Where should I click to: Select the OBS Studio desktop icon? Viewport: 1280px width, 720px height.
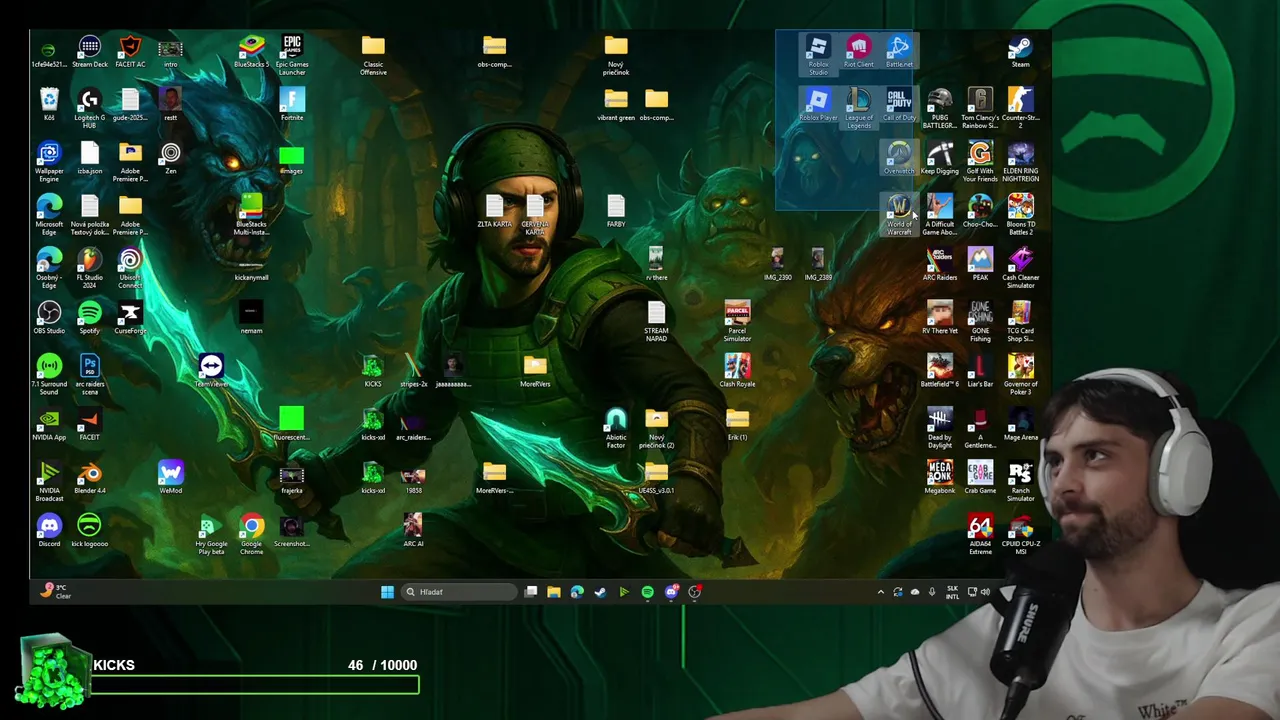pos(49,318)
